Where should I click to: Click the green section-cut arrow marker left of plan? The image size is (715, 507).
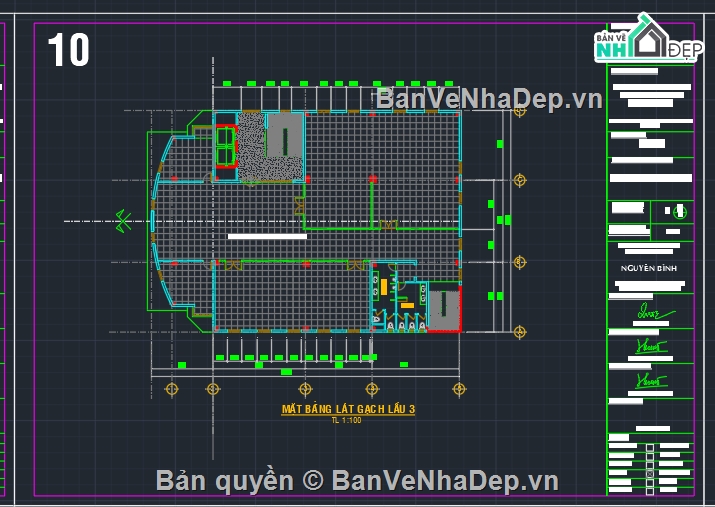(123, 221)
